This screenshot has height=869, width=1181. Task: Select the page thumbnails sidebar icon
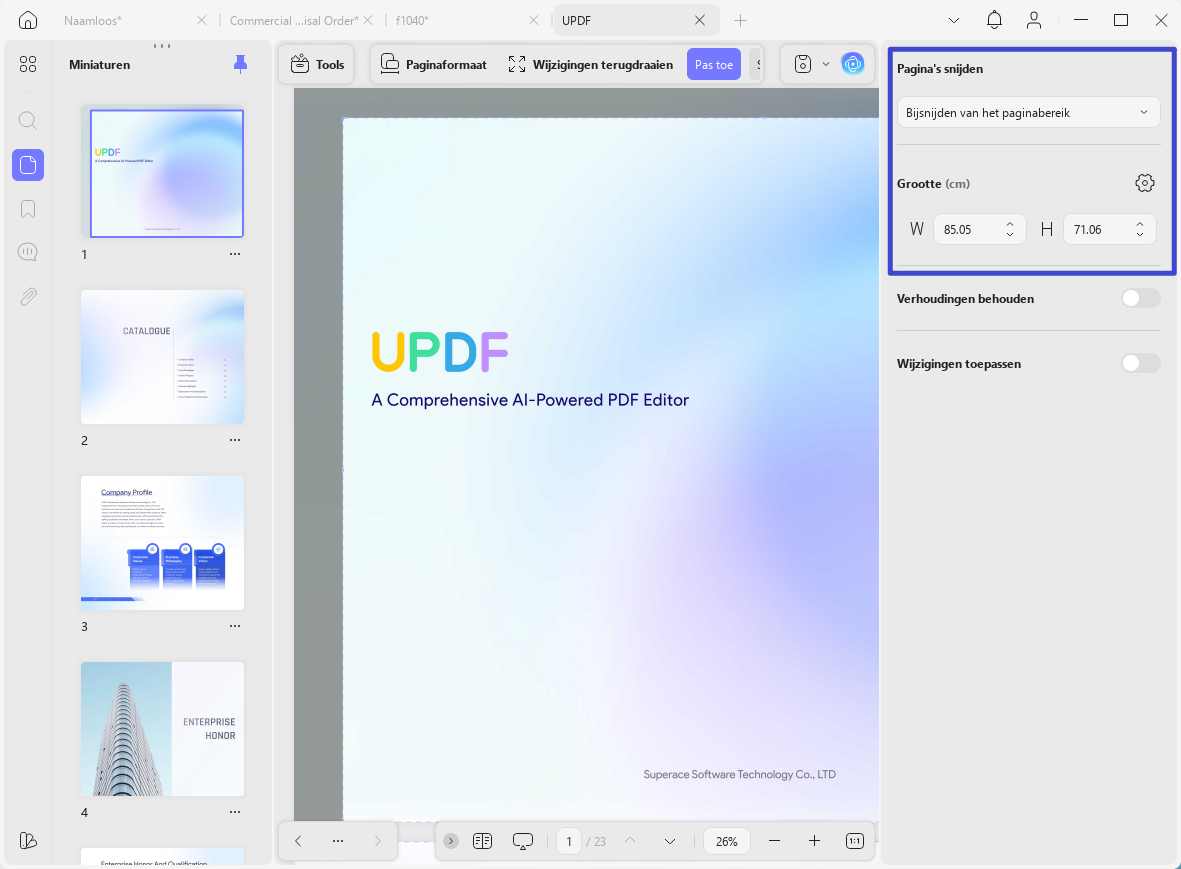(28, 165)
